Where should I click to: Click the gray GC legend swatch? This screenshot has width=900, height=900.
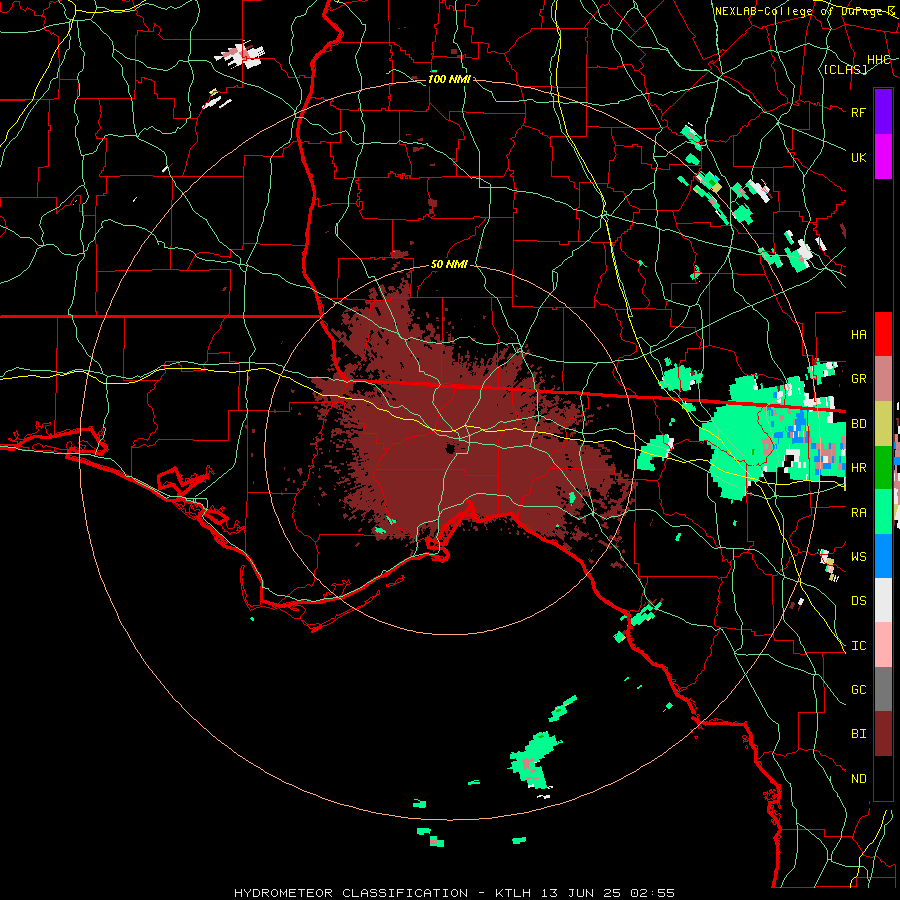883,689
